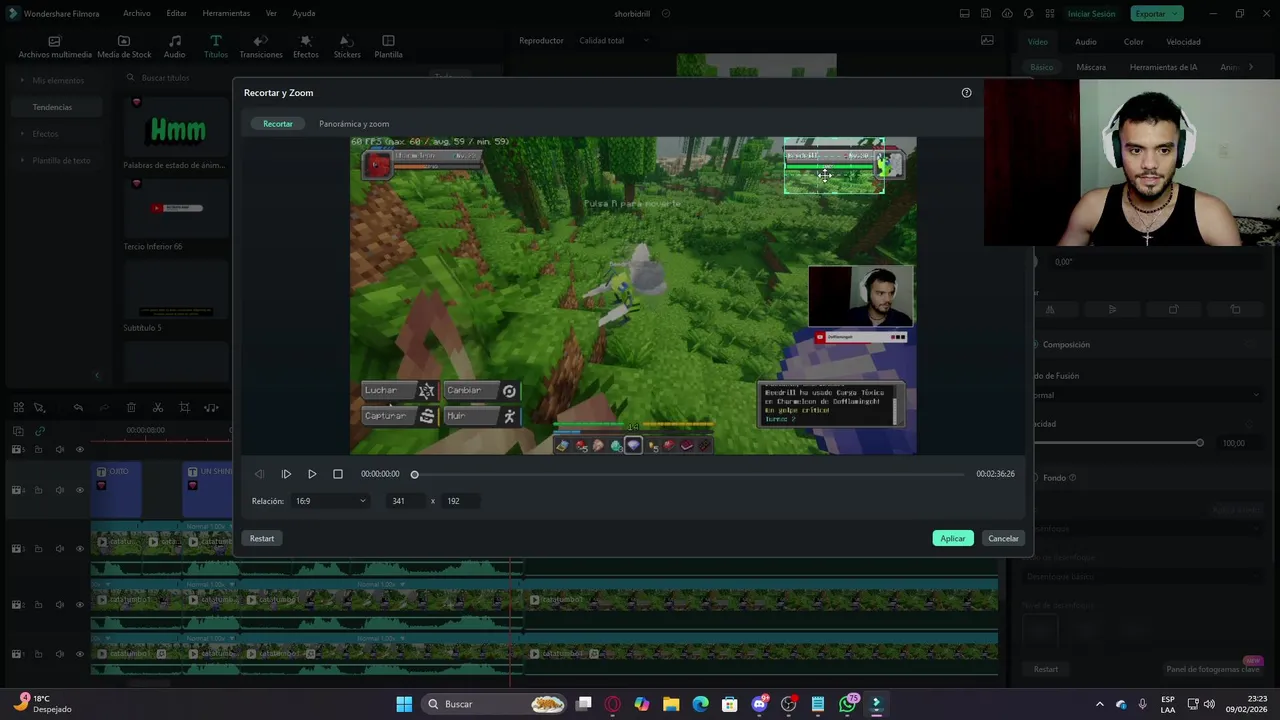Open the Ayuda menu

(304, 14)
